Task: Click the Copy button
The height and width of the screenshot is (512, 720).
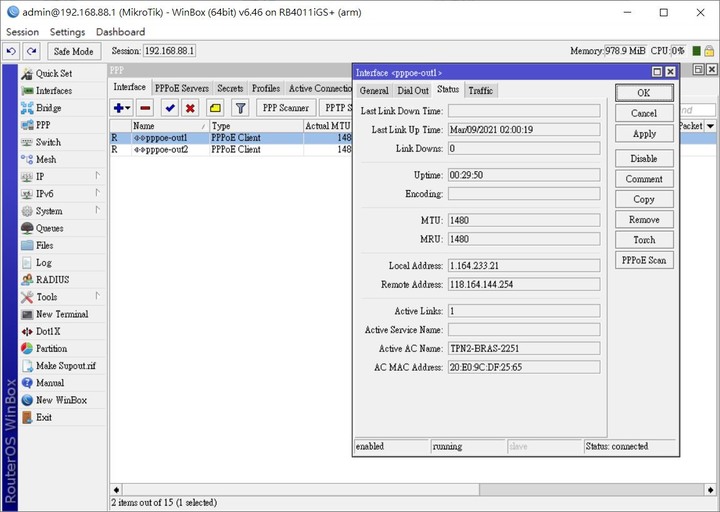Action: (x=644, y=199)
